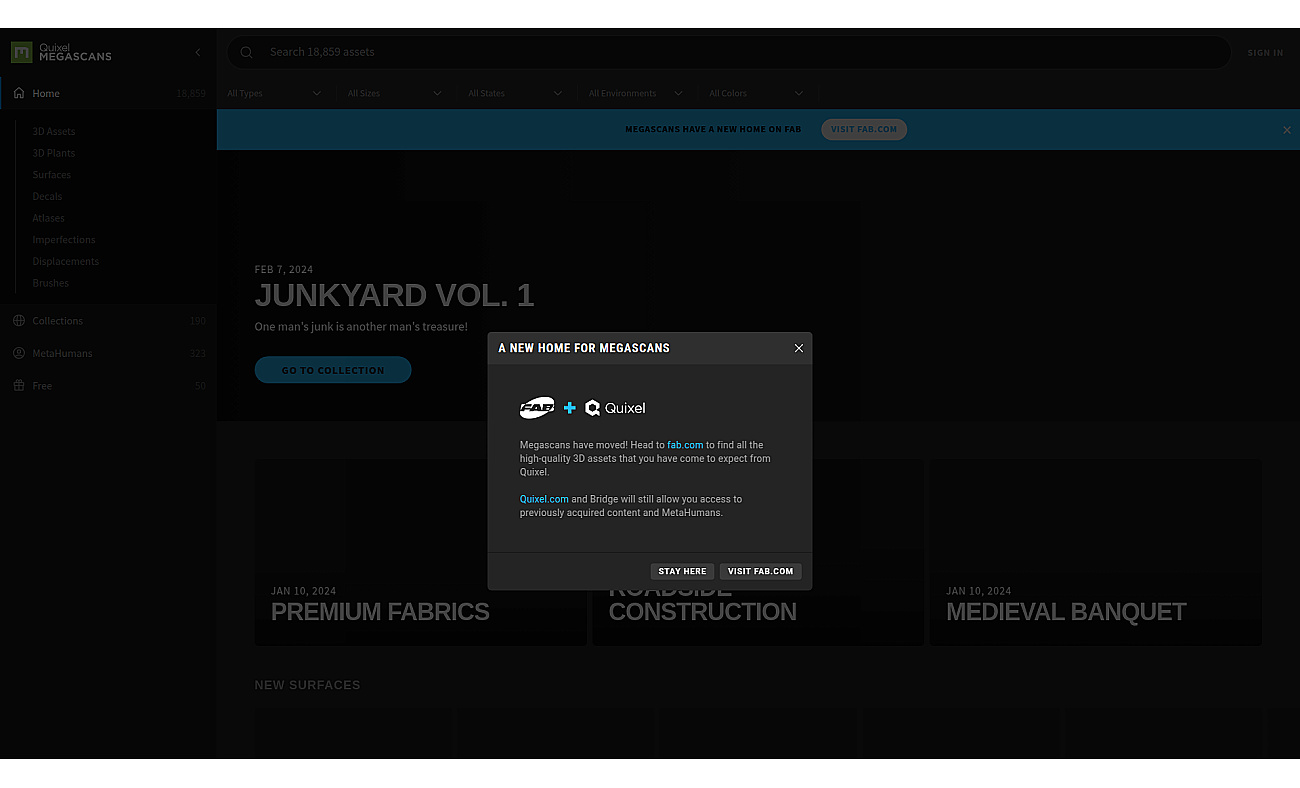This screenshot has height=788, width=1300.
Task: Click the Quixel logo in the dialog
Action: pos(615,408)
